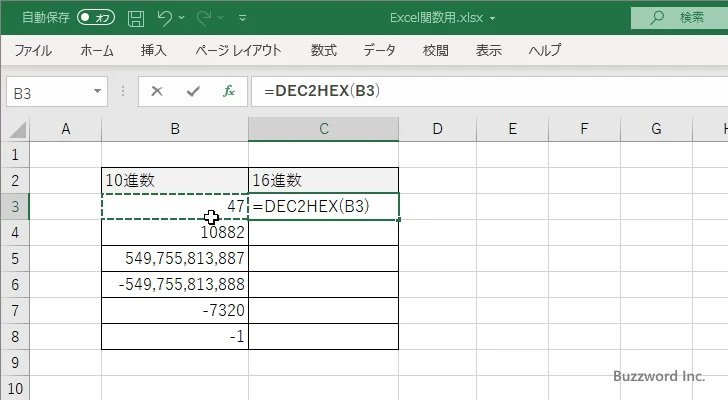This screenshot has width=728, height=400.
Task: Open Insert Function with the fx icon
Action: coord(228,91)
